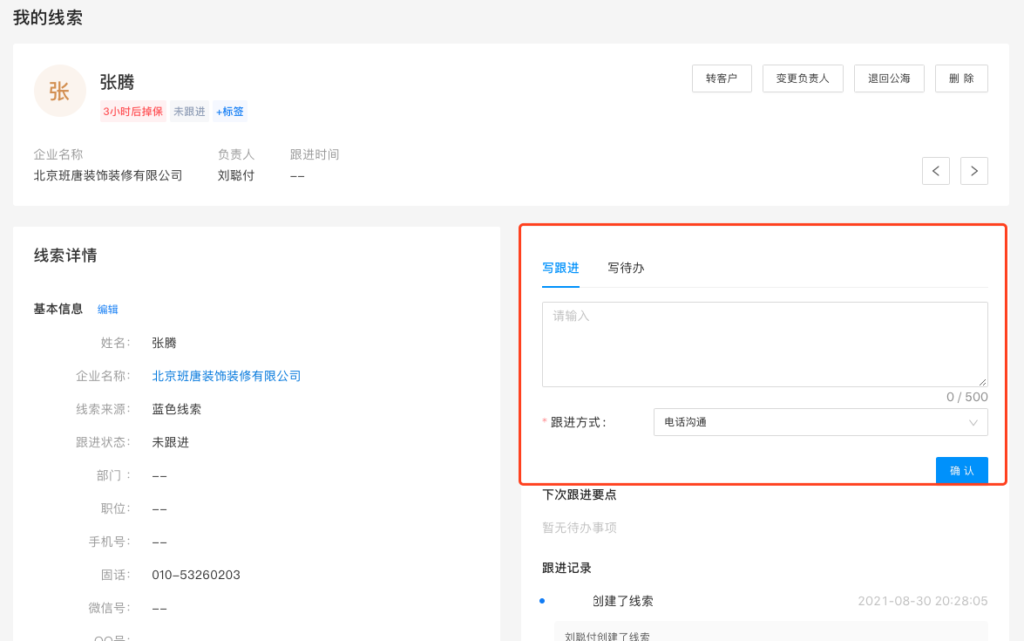The image size is (1024, 641).
Task: Click the text area resize handle
Action: coord(983,382)
